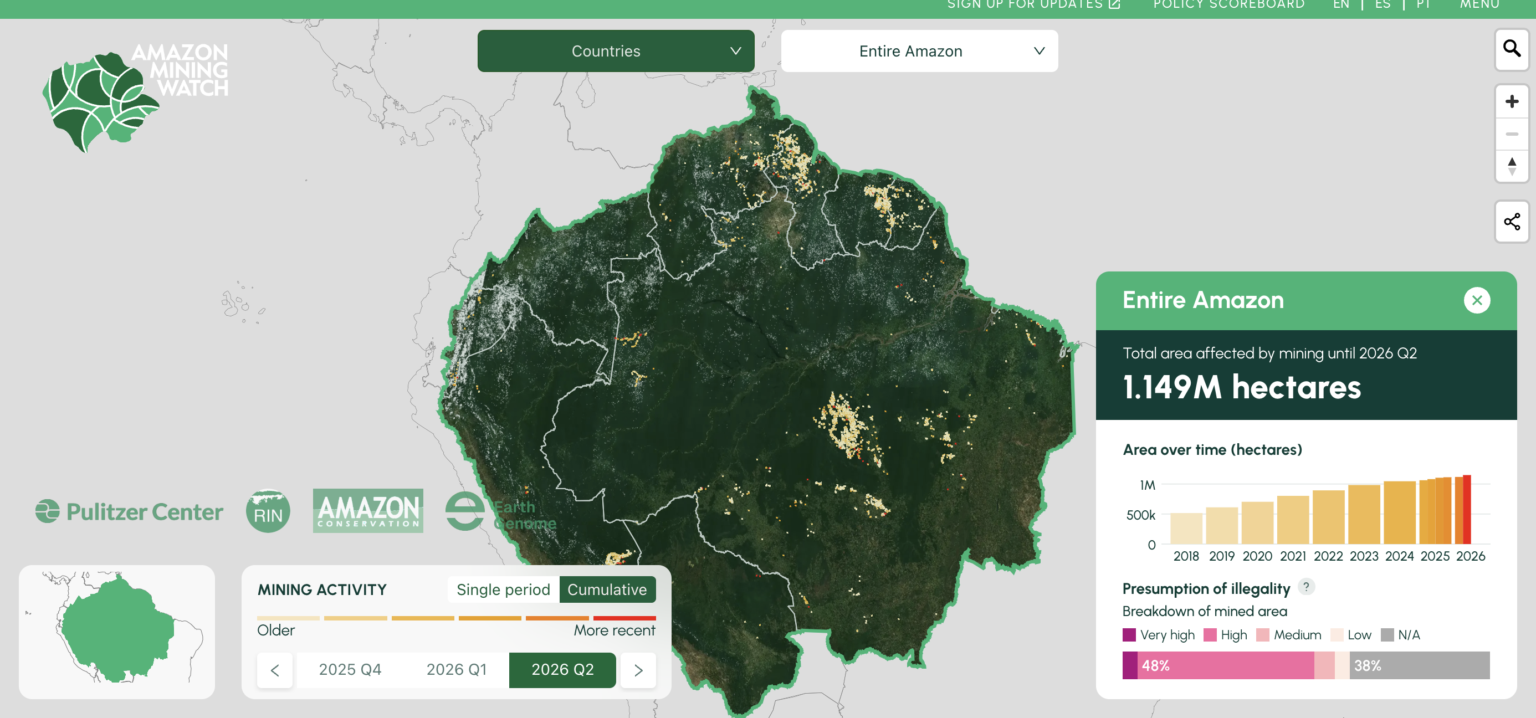Viewport: 1536px width, 718px height.
Task: Click Sign Up For Updates link
Action: pyautogui.click(x=1034, y=5)
